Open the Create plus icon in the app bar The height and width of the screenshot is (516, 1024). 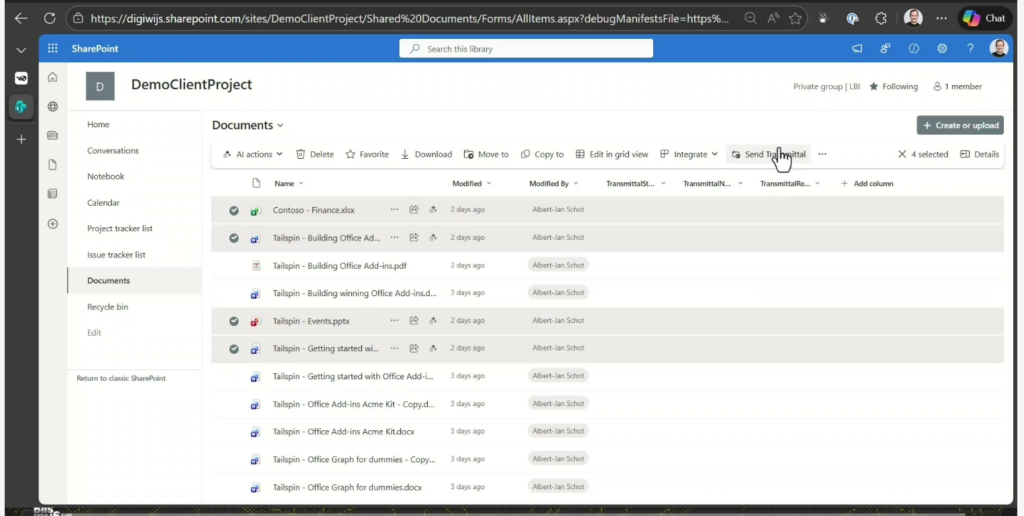[x=53, y=223]
